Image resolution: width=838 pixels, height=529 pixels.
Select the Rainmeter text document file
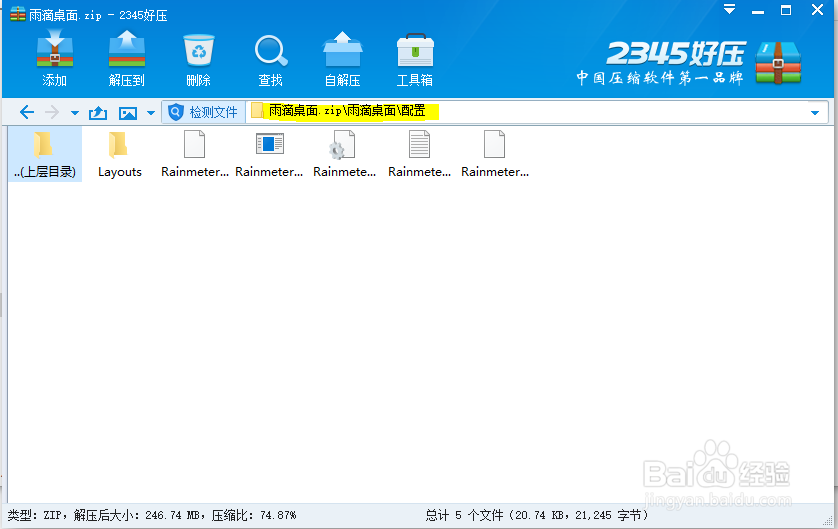420,154
